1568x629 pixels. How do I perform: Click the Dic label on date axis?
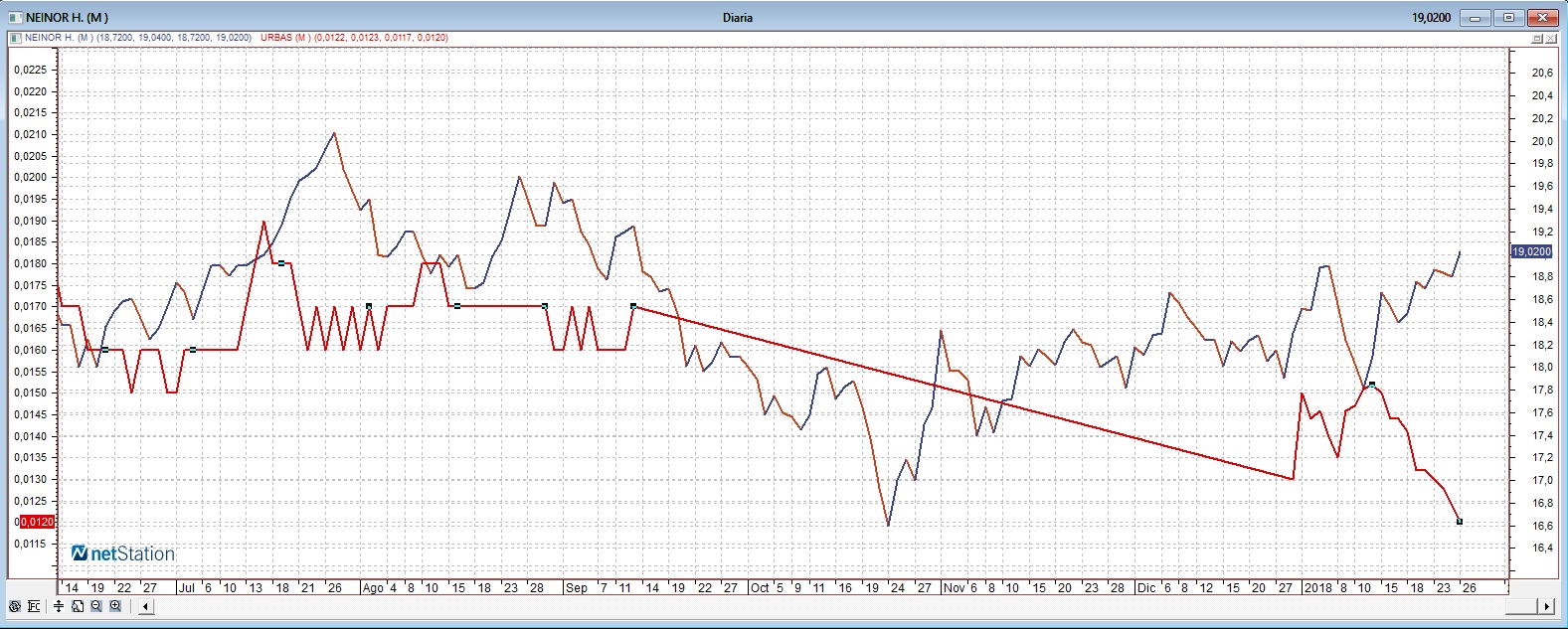click(x=1146, y=587)
